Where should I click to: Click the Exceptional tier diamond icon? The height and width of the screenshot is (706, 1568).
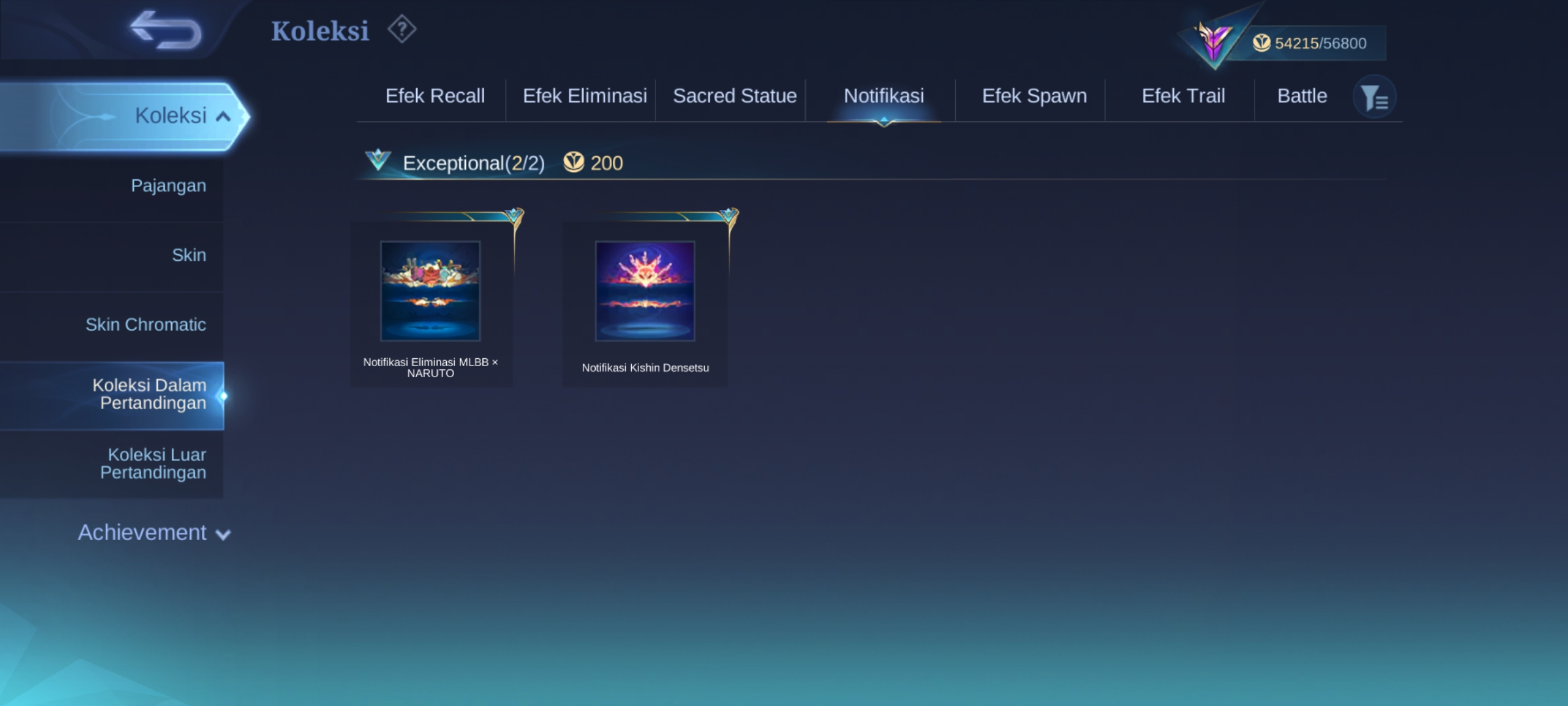[378, 160]
